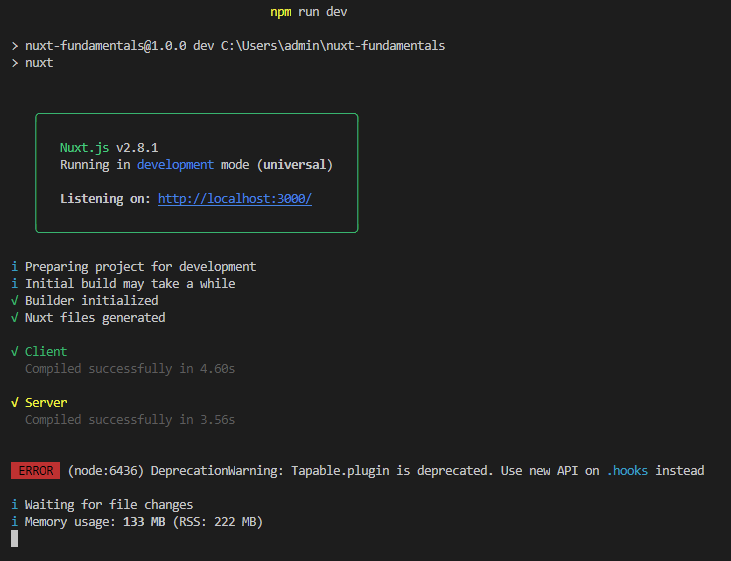731x561 pixels.
Task: Click the yellow 'Server' heading
Action: point(46,402)
